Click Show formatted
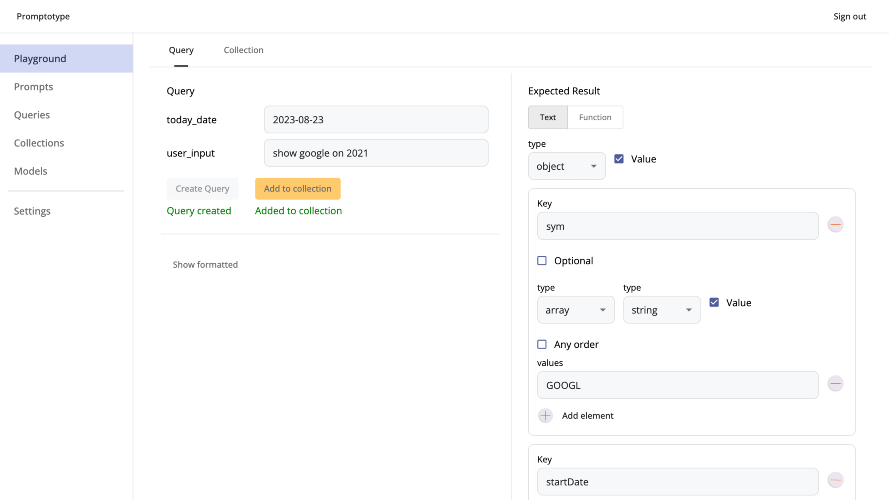 coord(205,265)
